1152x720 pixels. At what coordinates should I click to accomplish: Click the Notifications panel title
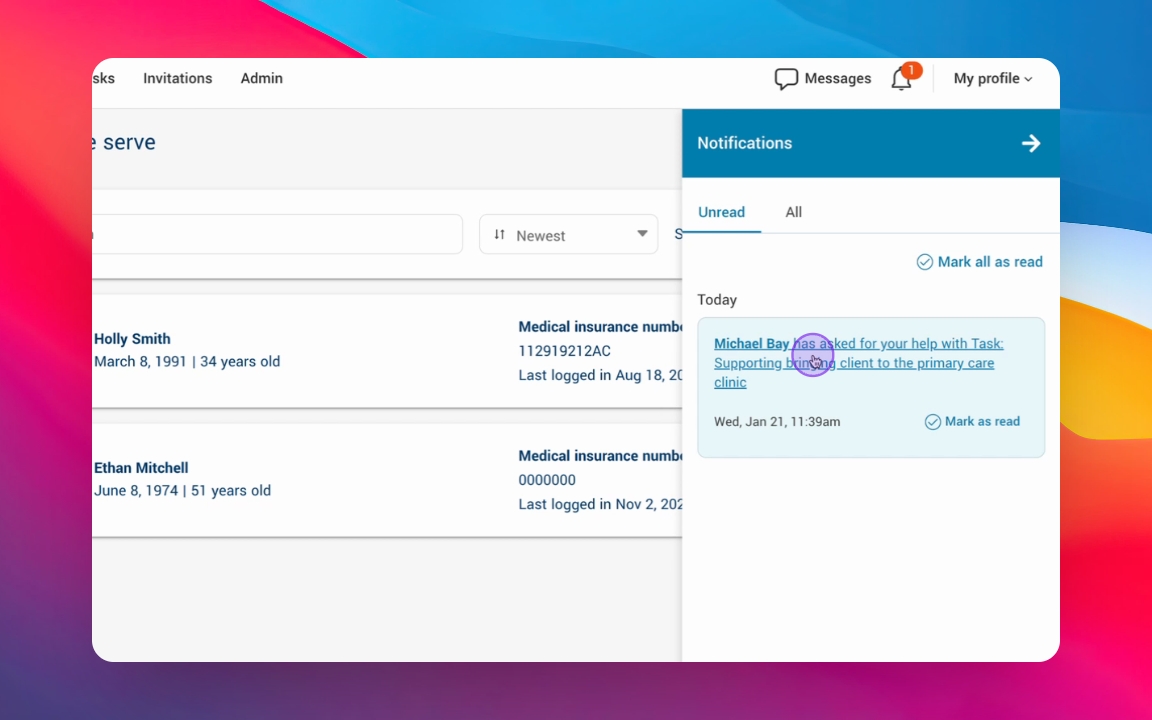click(744, 143)
